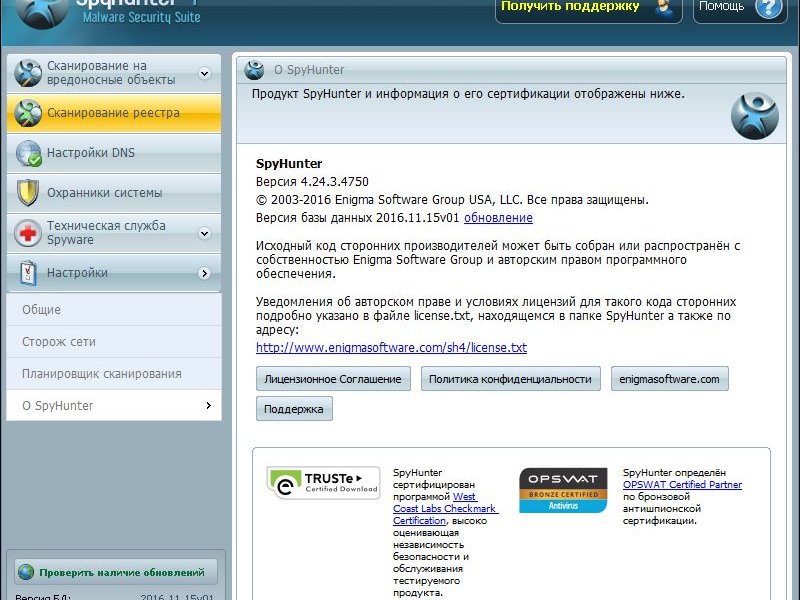Open Сканирование на вредоносные объекты section

114,73
